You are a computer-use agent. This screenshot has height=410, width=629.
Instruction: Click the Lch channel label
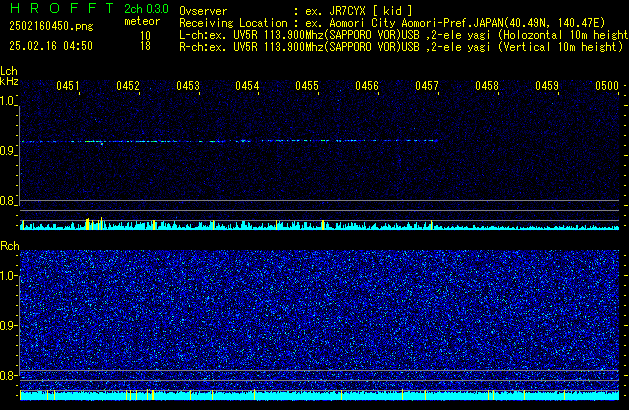click(9, 71)
